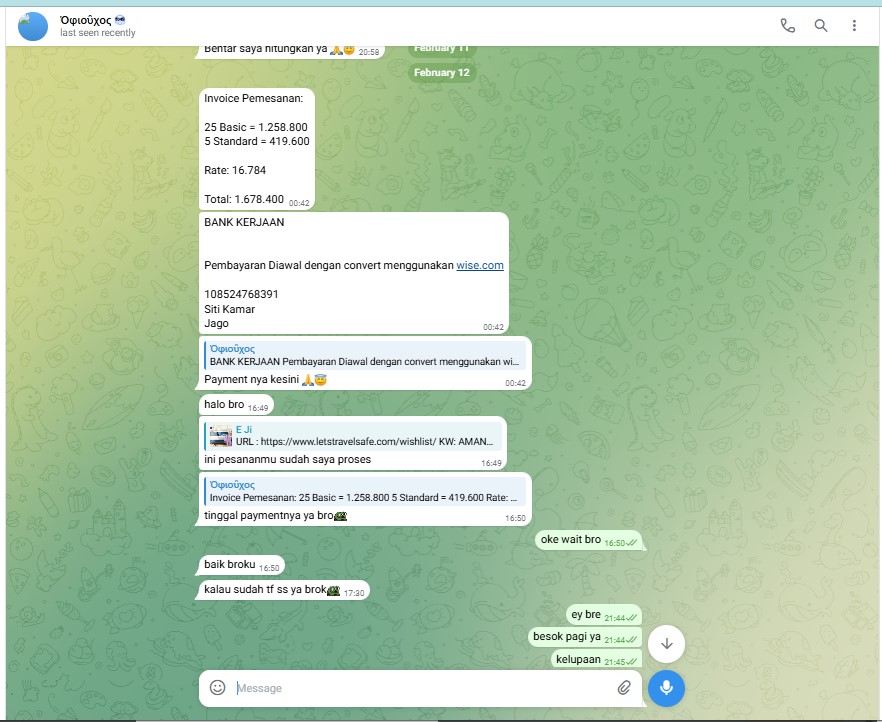The height and width of the screenshot is (722, 882).
Task: Open the chat profile avatar
Action: click(33, 26)
